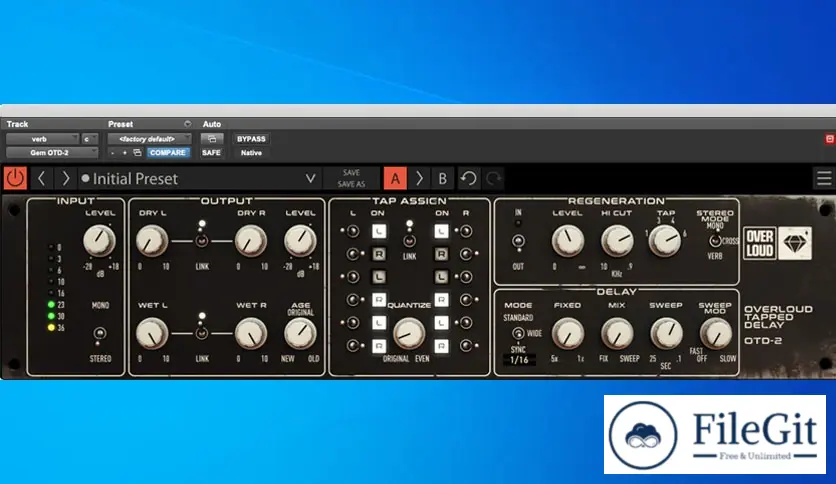This screenshot has width=836, height=484.
Task: Click the SAFE button
Action: (211, 152)
